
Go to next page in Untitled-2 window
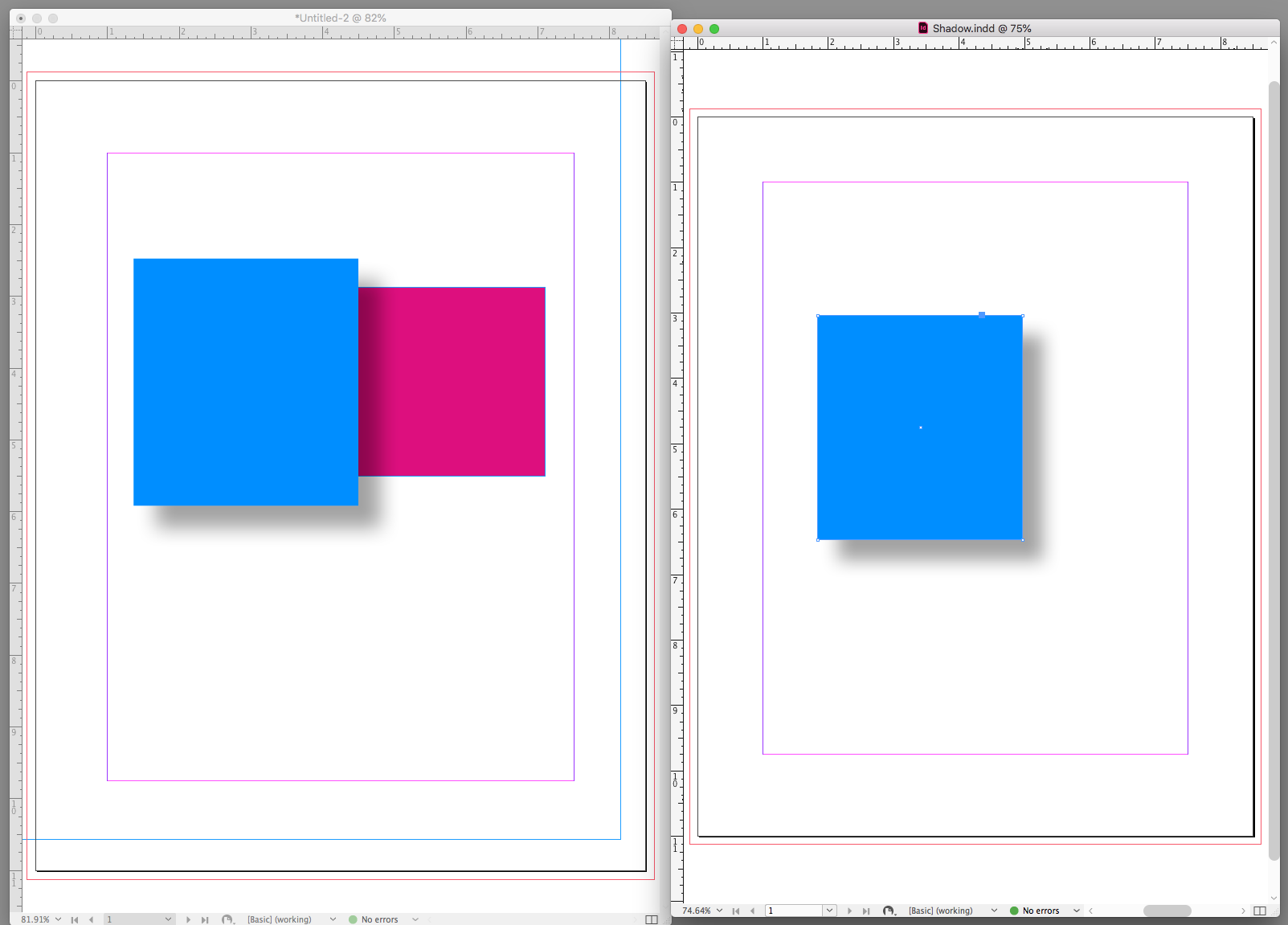(188, 919)
